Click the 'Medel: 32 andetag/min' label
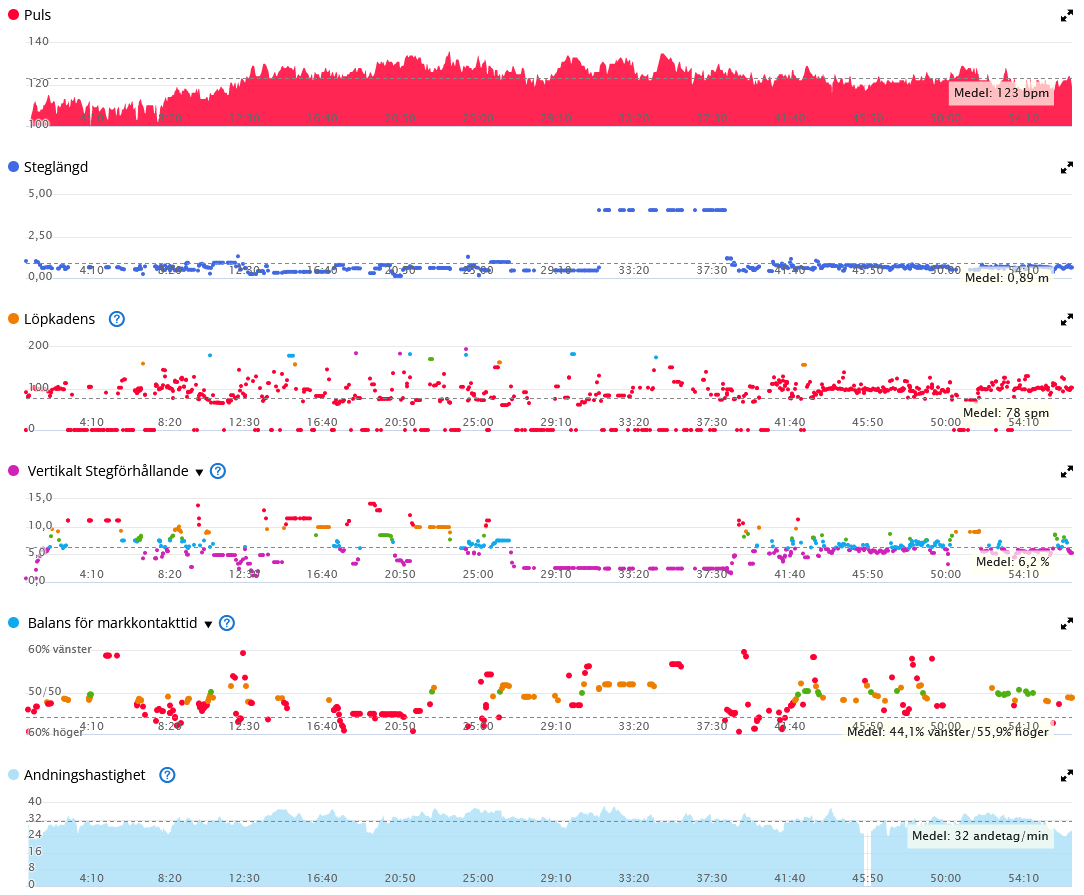1084x895 pixels. 980,836
